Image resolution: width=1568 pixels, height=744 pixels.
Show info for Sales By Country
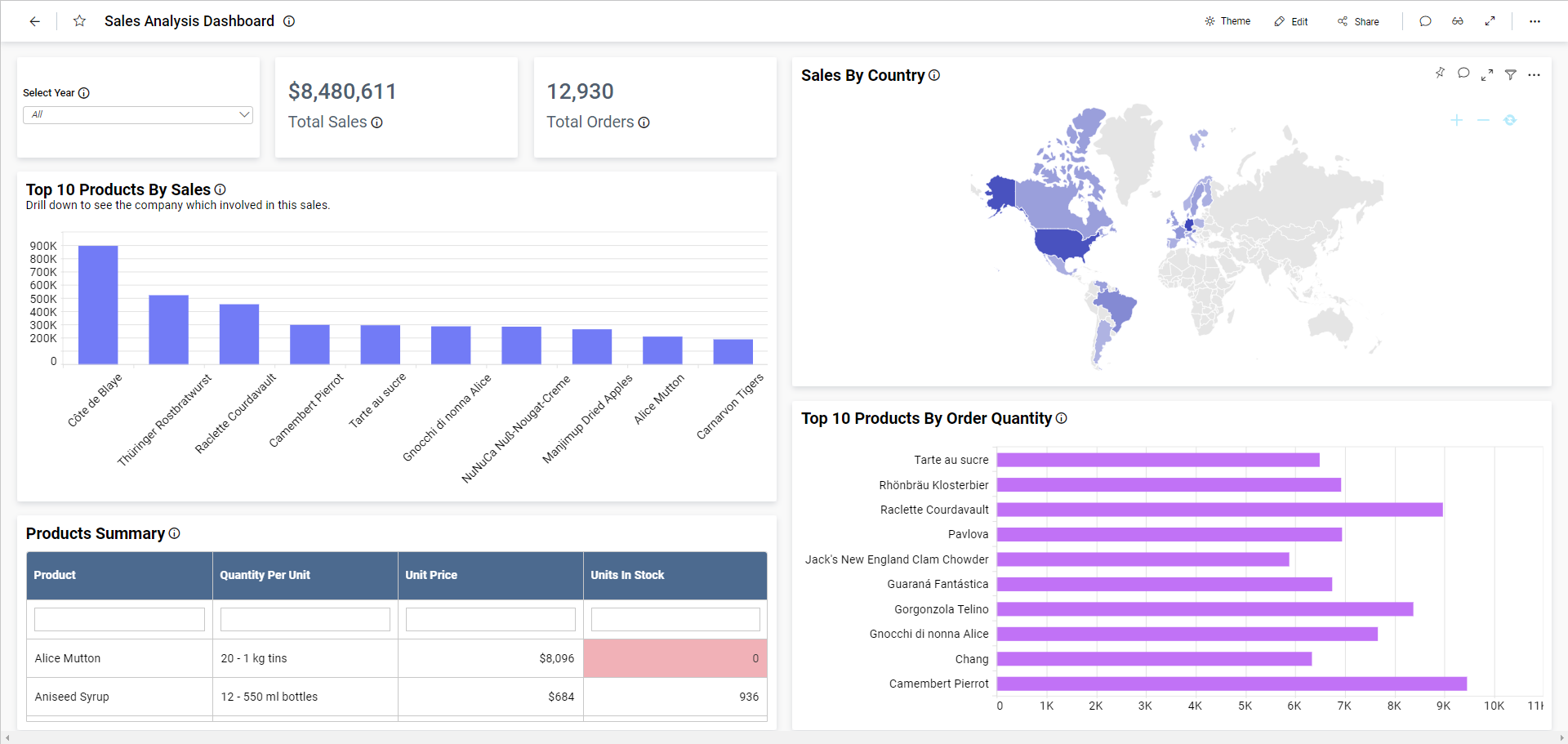click(934, 75)
